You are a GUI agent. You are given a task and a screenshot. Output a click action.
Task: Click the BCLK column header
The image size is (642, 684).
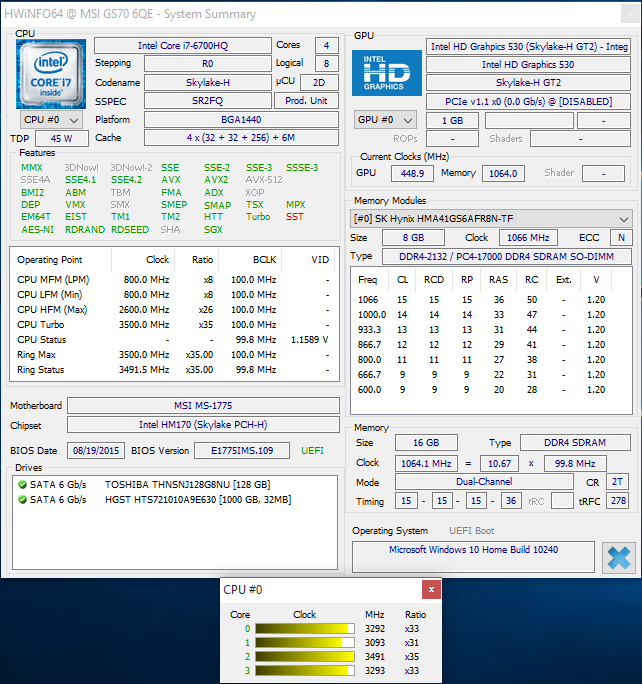pos(264,260)
